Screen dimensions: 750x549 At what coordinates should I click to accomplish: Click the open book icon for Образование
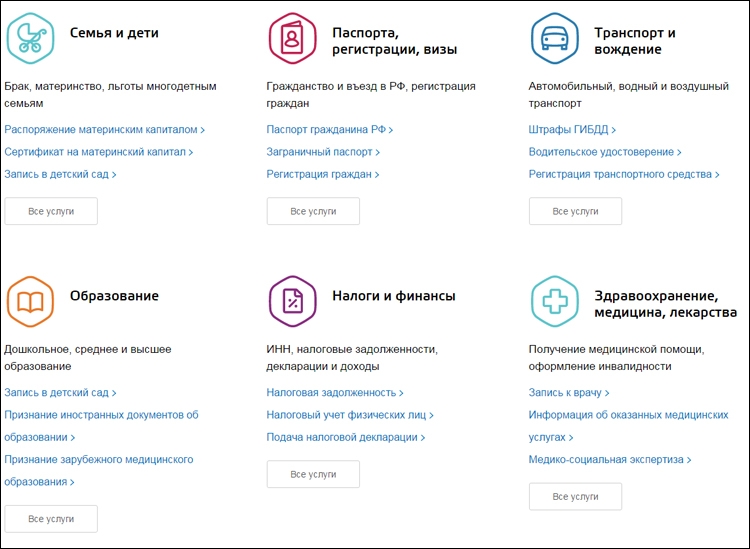tap(30, 301)
